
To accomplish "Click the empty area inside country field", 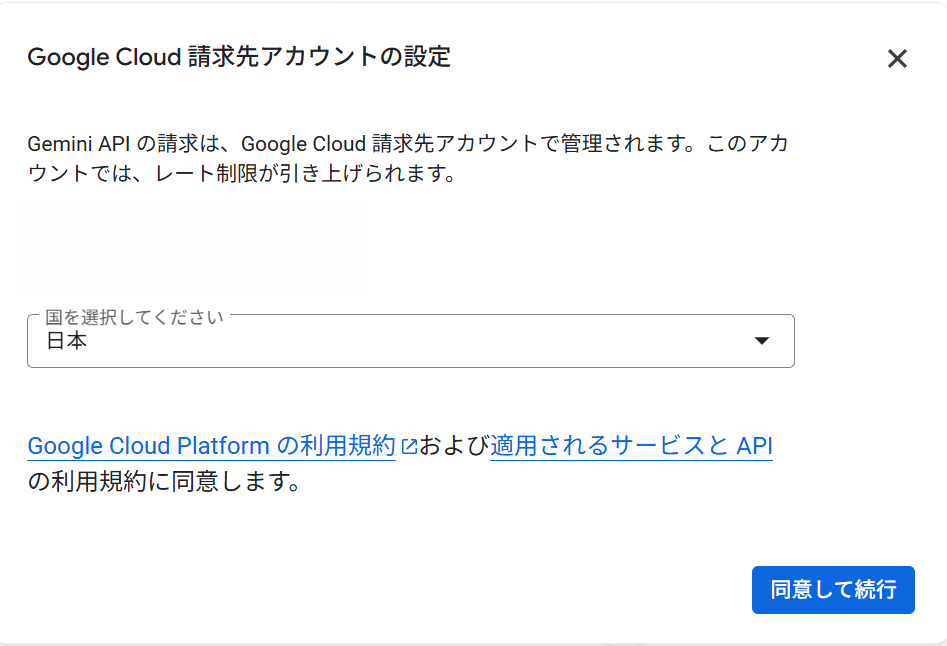I will pos(450,341).
